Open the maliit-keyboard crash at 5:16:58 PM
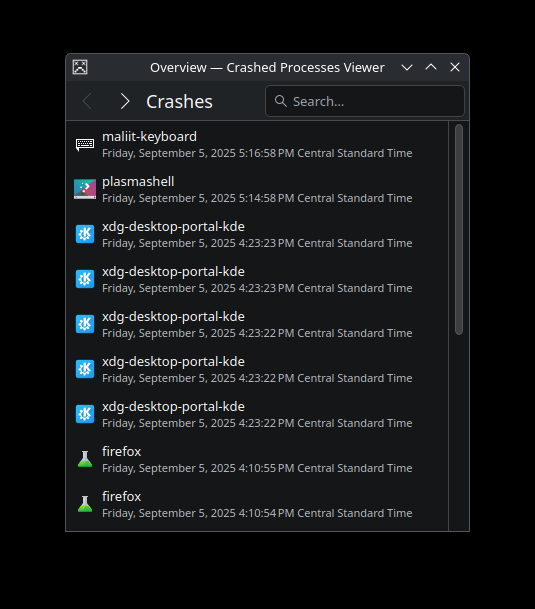Screen dimensions: 535x609 (x=257, y=144)
